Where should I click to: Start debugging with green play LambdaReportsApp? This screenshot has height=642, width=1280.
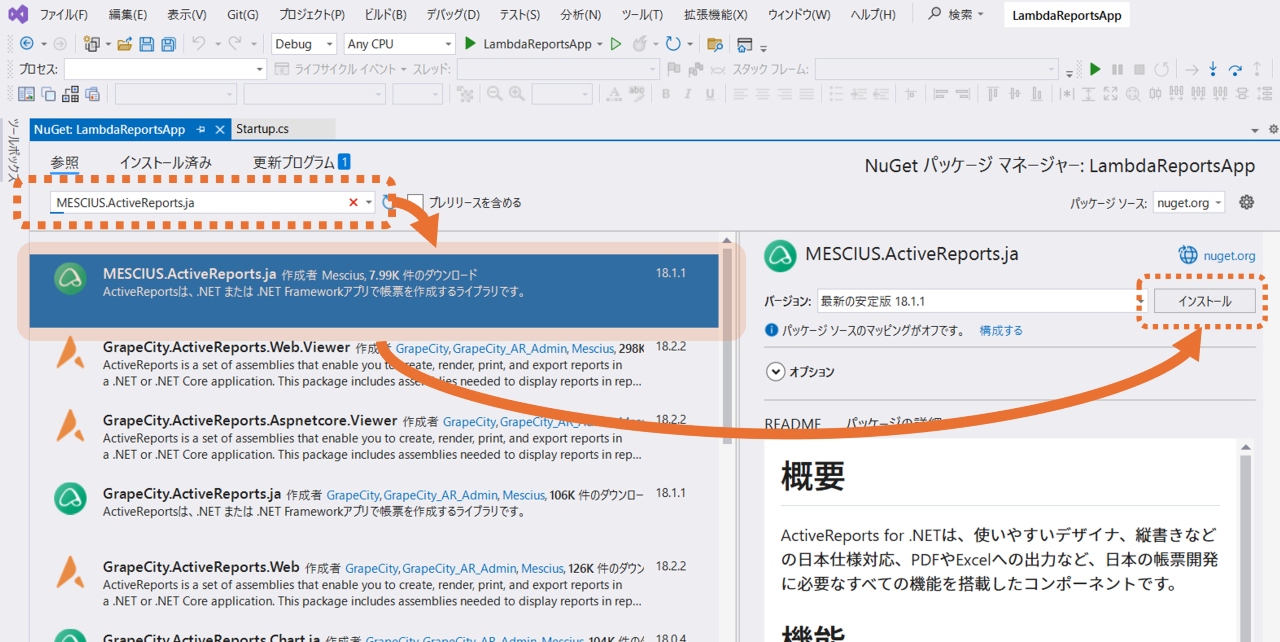(528, 44)
